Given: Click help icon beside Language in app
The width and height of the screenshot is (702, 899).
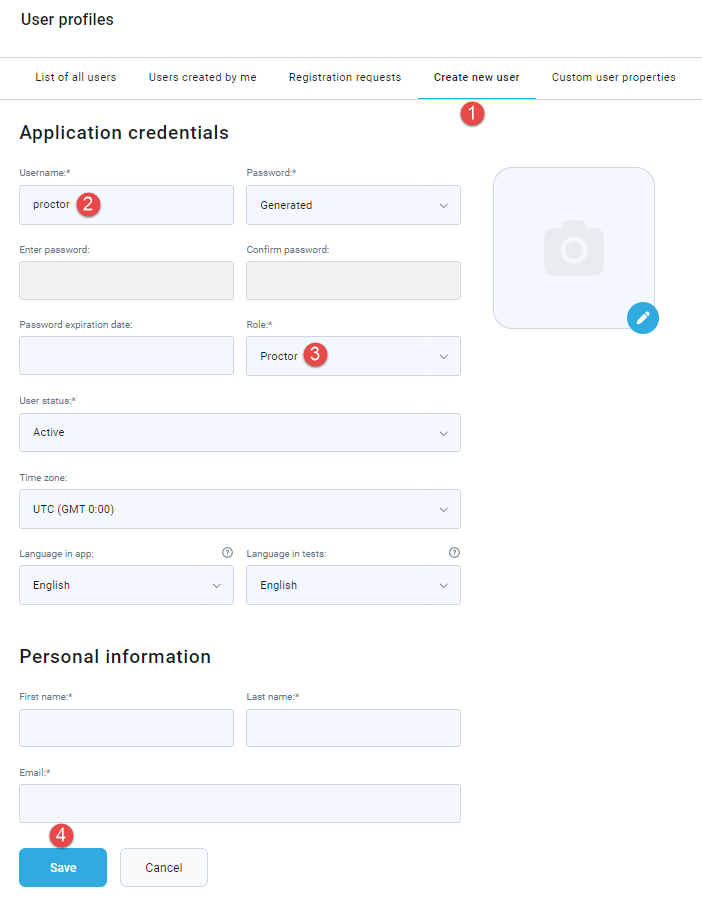Looking at the screenshot, I should coord(227,553).
